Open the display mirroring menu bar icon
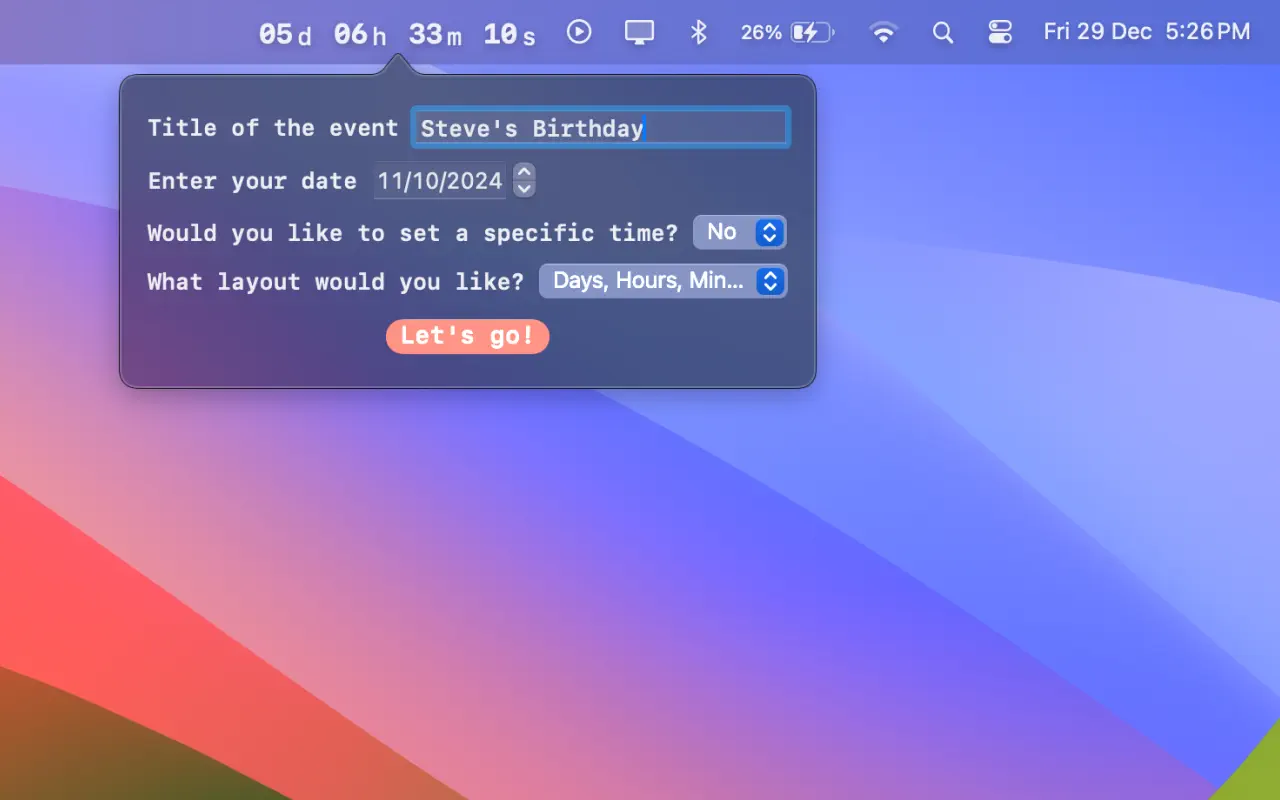1280x800 pixels. [x=639, y=32]
